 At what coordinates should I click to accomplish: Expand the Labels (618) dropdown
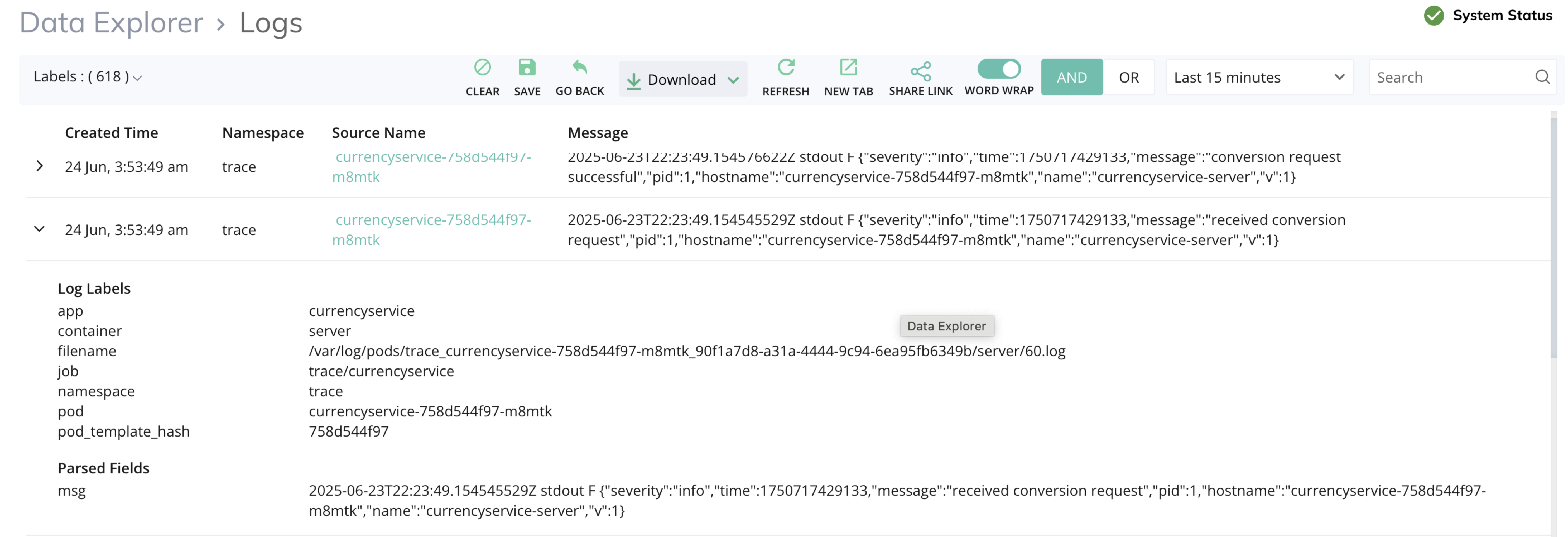(88, 77)
